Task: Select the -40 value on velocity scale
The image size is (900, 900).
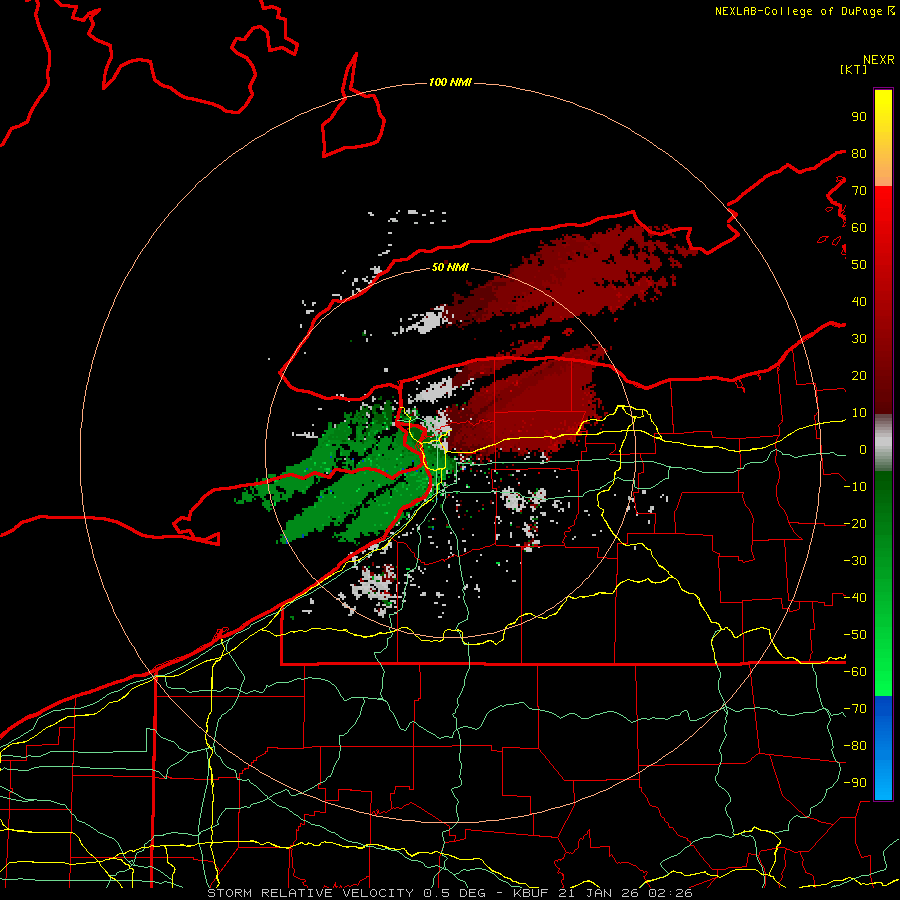Action: (x=855, y=598)
